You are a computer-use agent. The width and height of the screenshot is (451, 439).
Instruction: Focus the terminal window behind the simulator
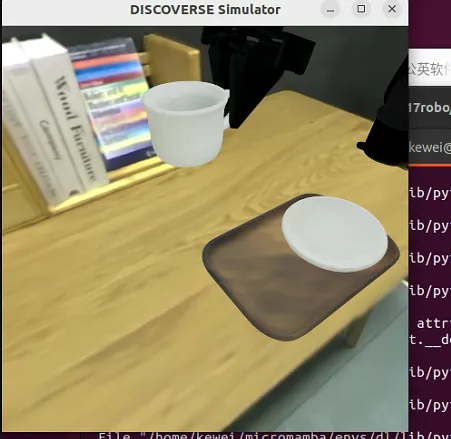[x=430, y=300]
